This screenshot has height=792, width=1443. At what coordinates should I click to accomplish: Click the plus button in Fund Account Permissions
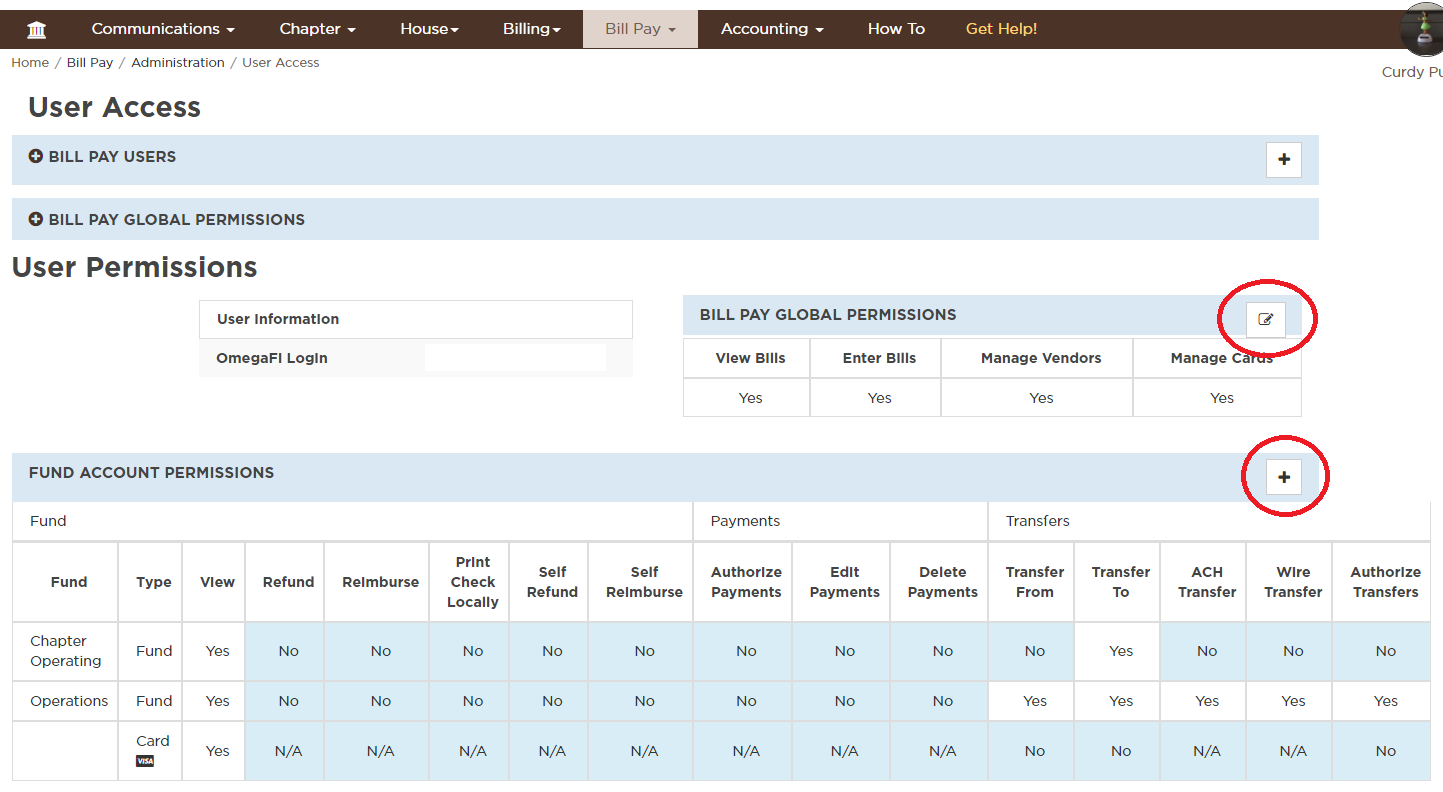tap(1284, 478)
